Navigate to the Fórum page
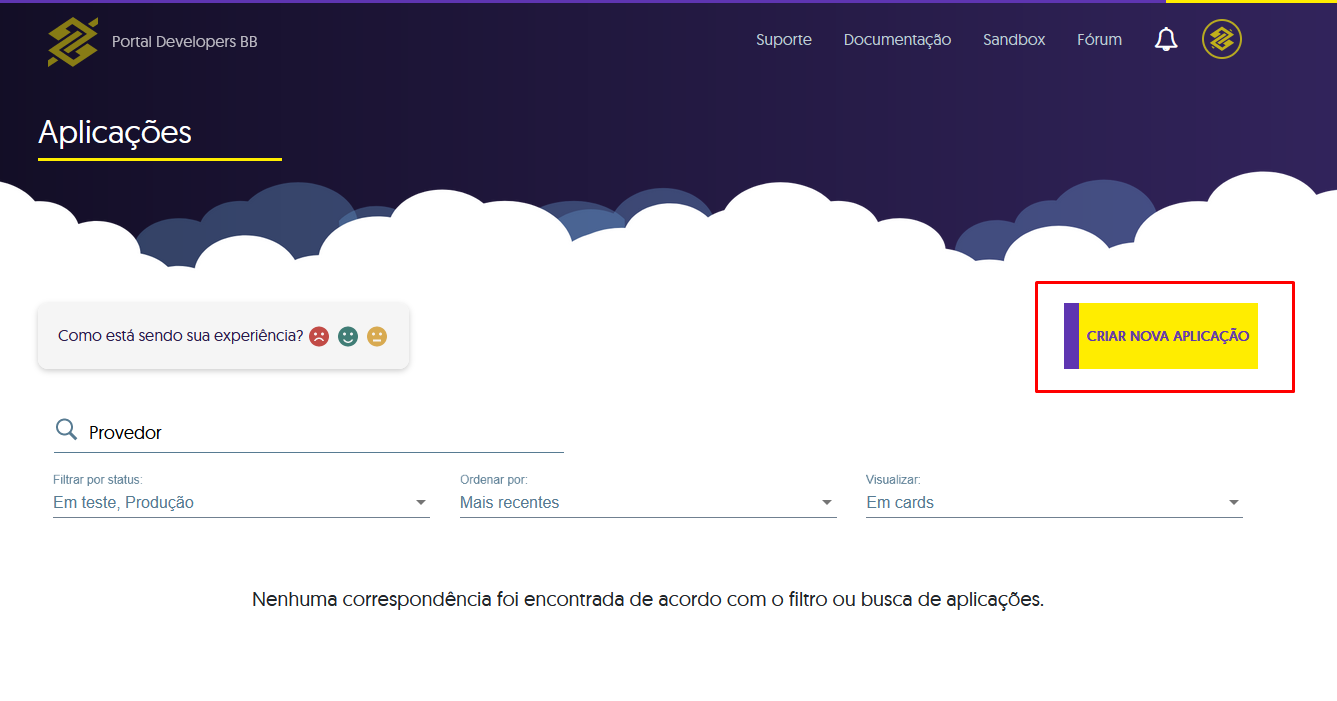The width and height of the screenshot is (1337, 701). pos(1099,40)
